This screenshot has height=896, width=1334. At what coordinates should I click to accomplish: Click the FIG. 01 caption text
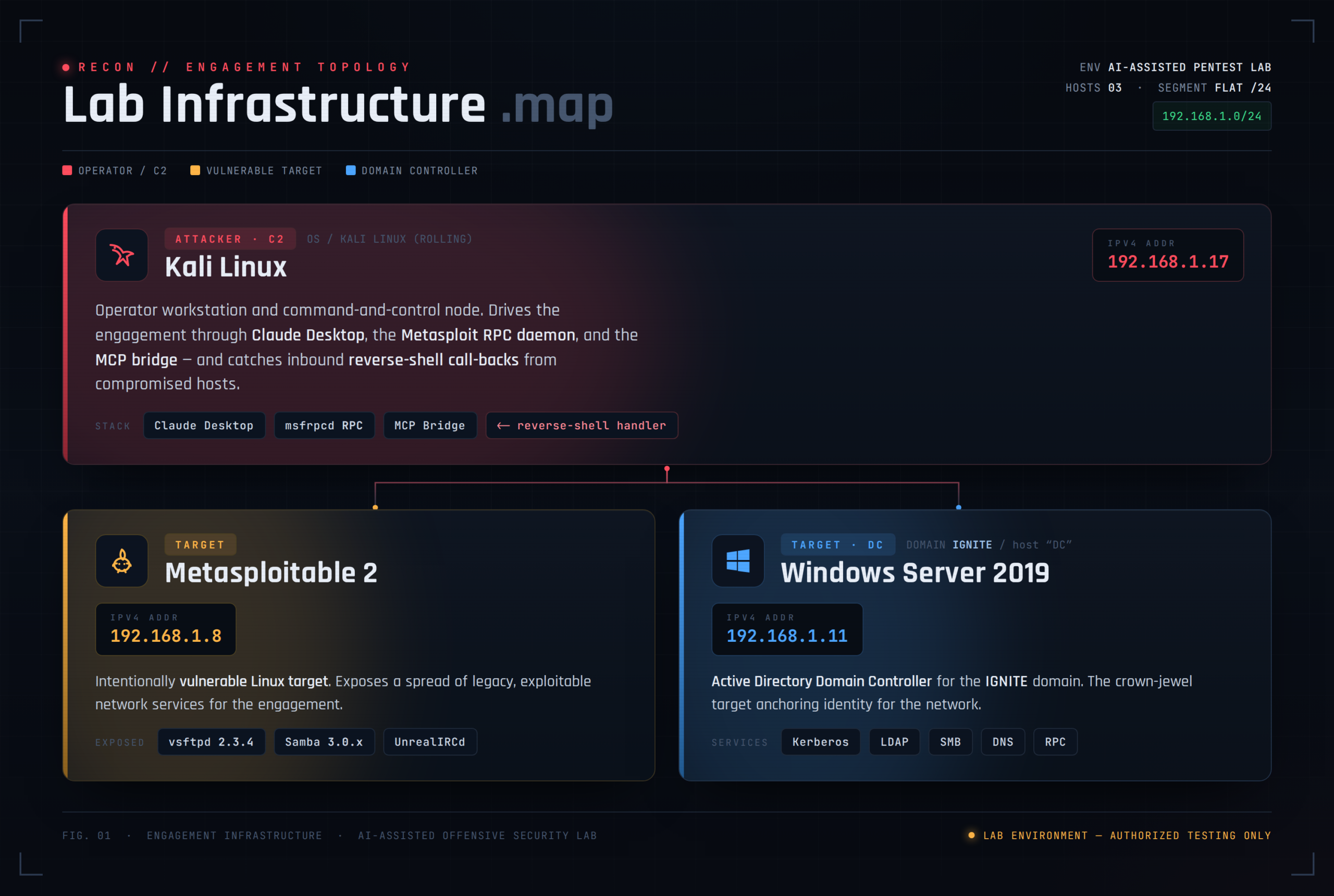pyautogui.click(x=87, y=836)
